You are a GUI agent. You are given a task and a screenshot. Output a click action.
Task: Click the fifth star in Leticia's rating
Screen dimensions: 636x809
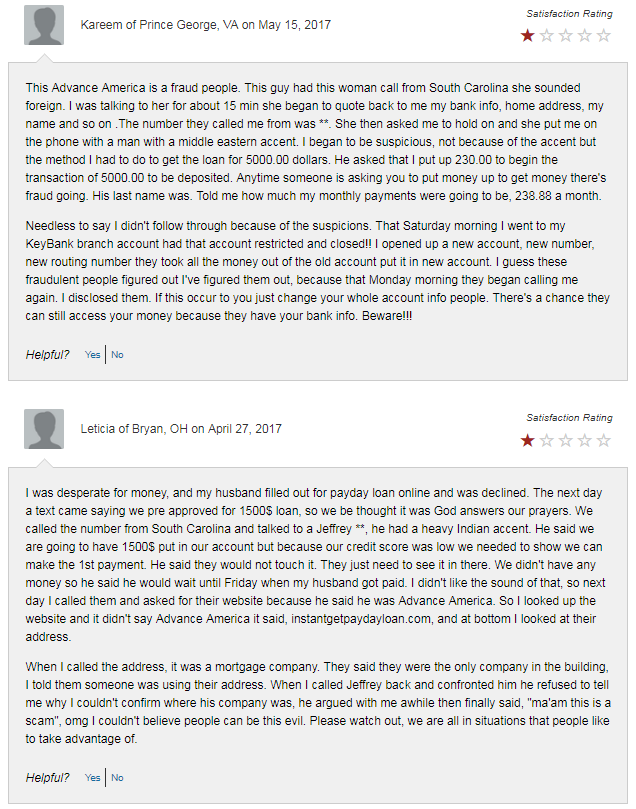tap(604, 440)
